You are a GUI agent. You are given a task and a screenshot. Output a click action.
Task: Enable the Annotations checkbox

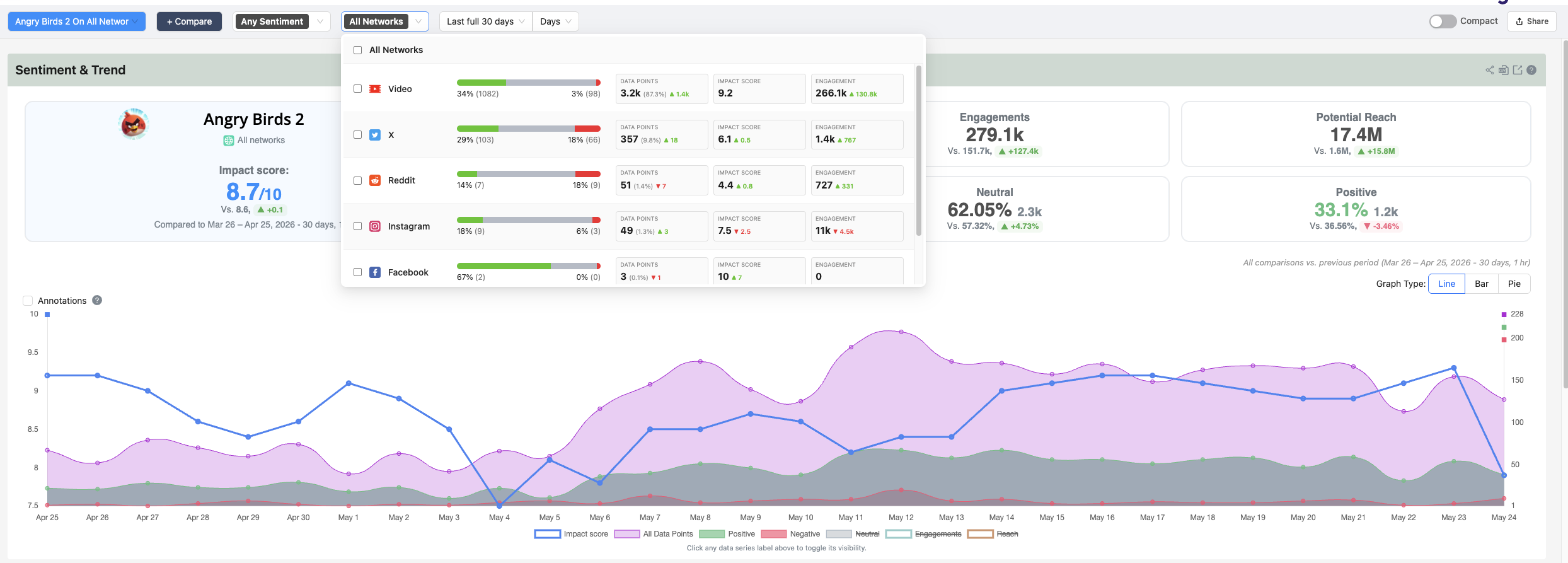point(28,301)
